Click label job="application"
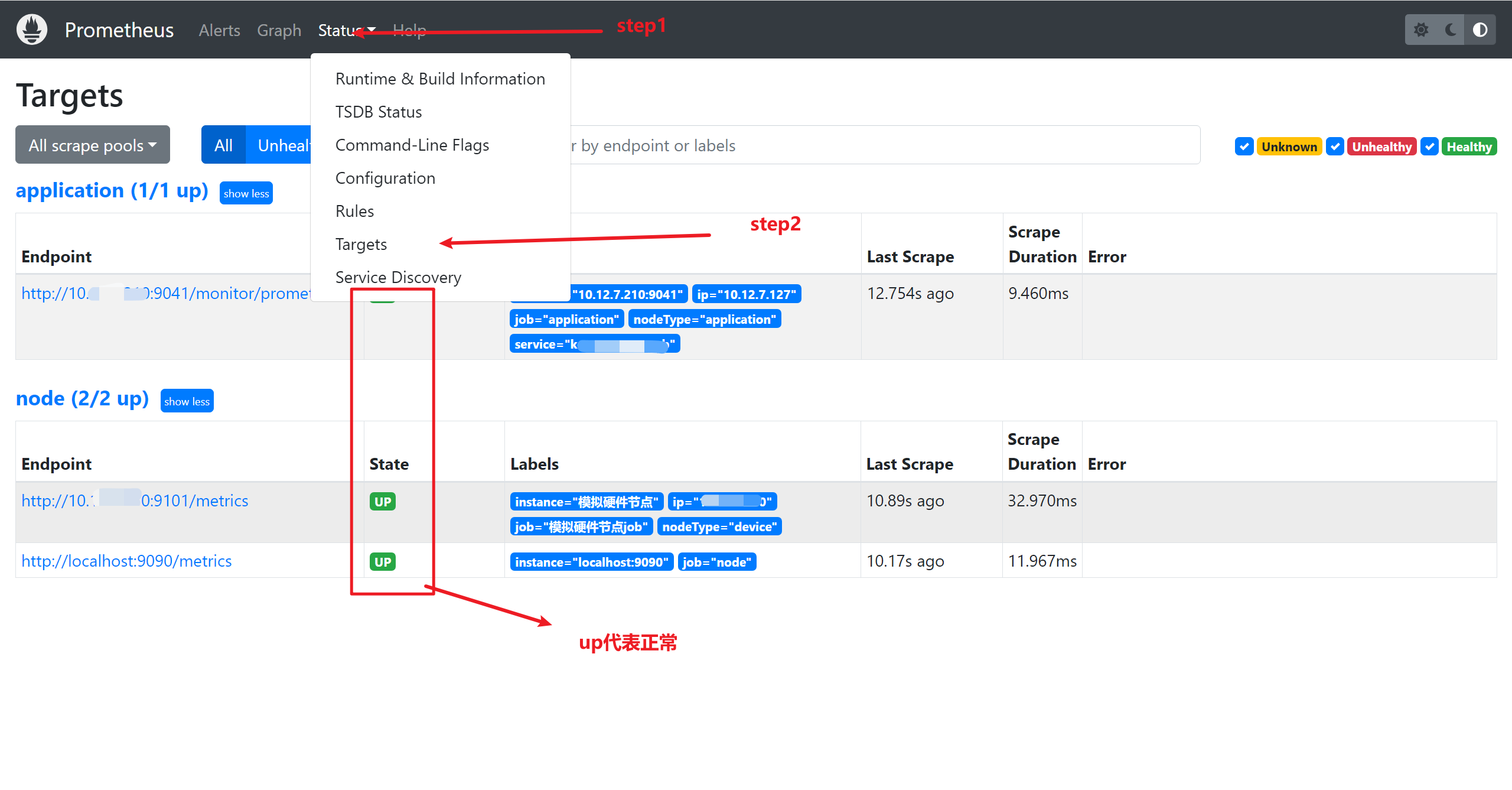Image resolution: width=1512 pixels, height=790 pixels. (x=566, y=319)
